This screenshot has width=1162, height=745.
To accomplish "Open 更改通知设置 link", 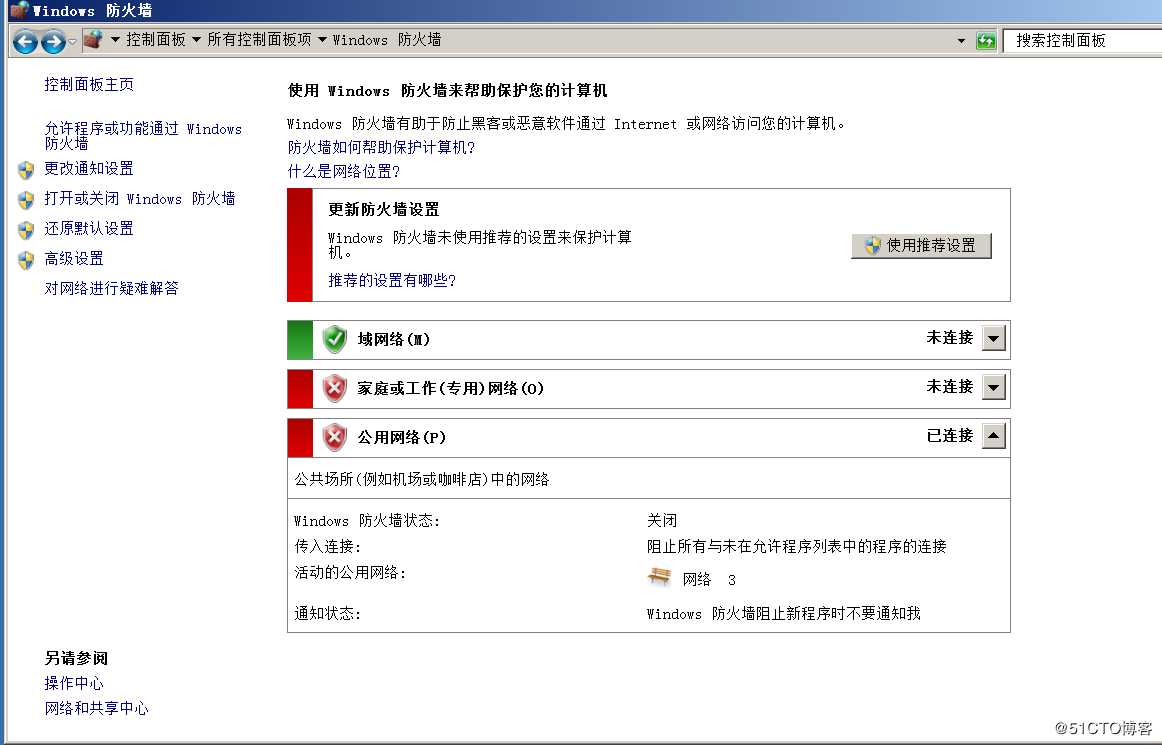I will tap(89, 169).
